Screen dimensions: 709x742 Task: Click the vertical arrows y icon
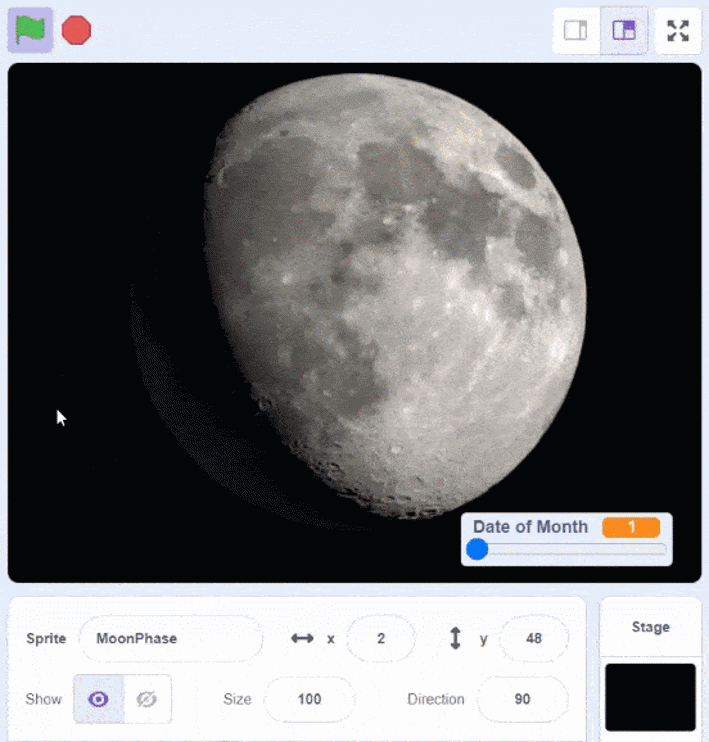click(456, 638)
